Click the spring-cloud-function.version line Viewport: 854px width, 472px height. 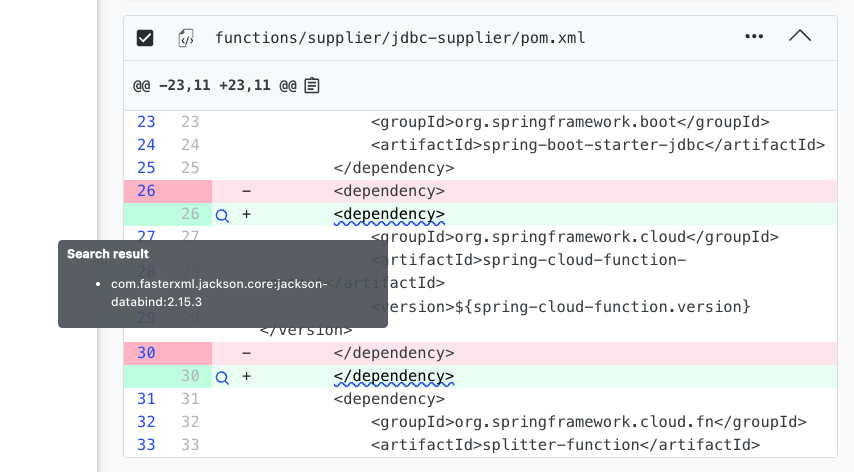(560, 307)
